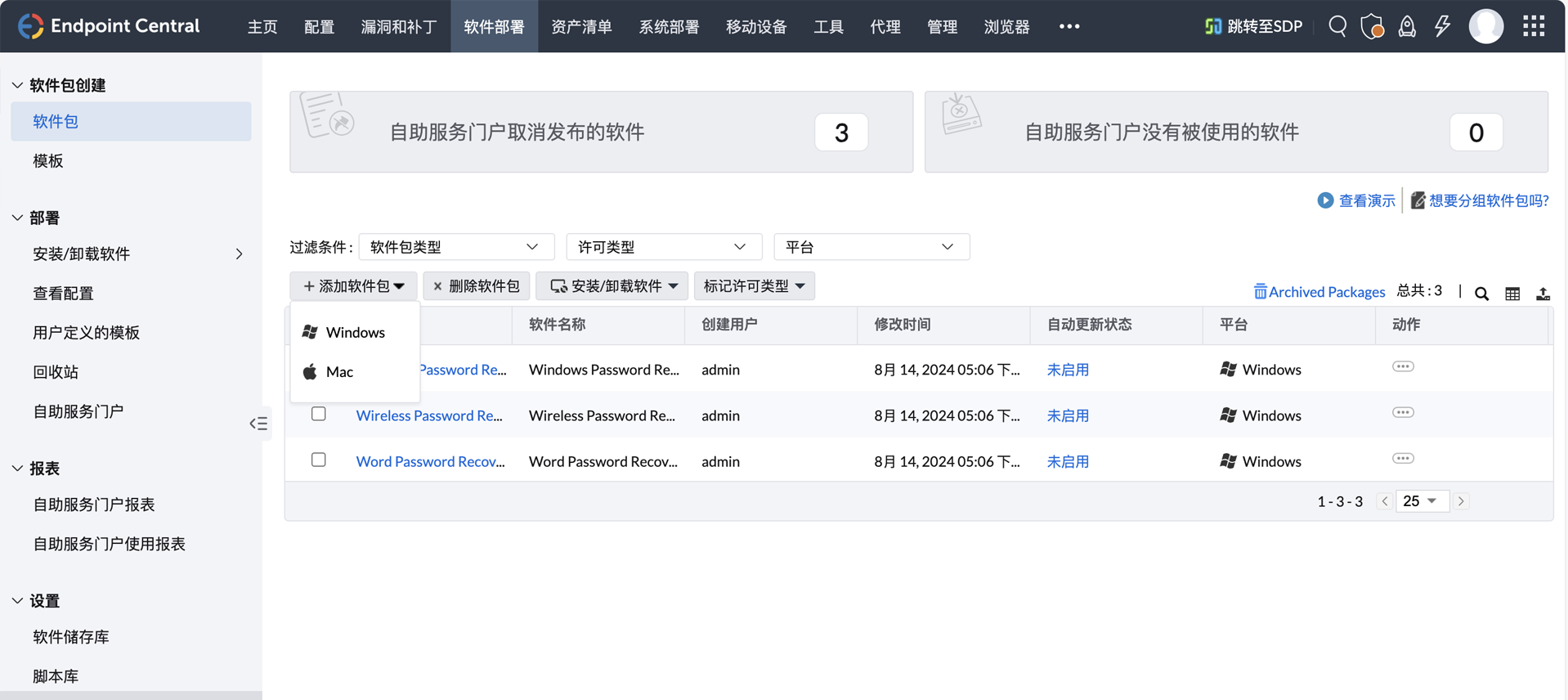Screen dimensions: 1568x700
Task: Open the notifications bell icon
Action: pos(1407,26)
